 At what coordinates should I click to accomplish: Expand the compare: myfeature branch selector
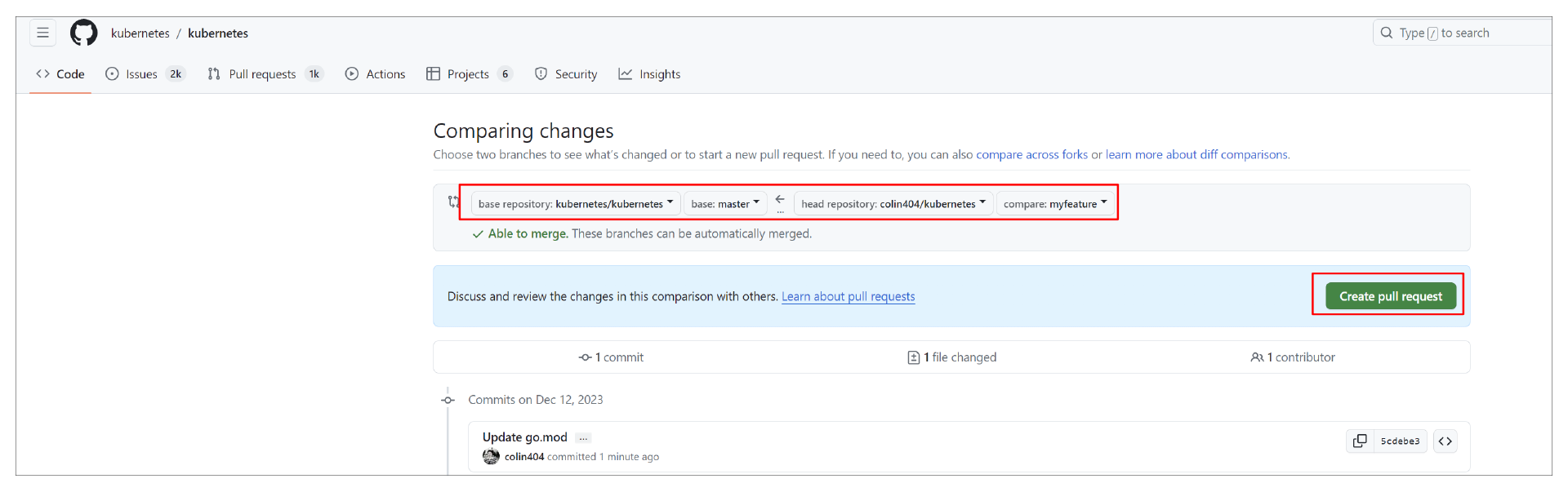coord(1055,204)
